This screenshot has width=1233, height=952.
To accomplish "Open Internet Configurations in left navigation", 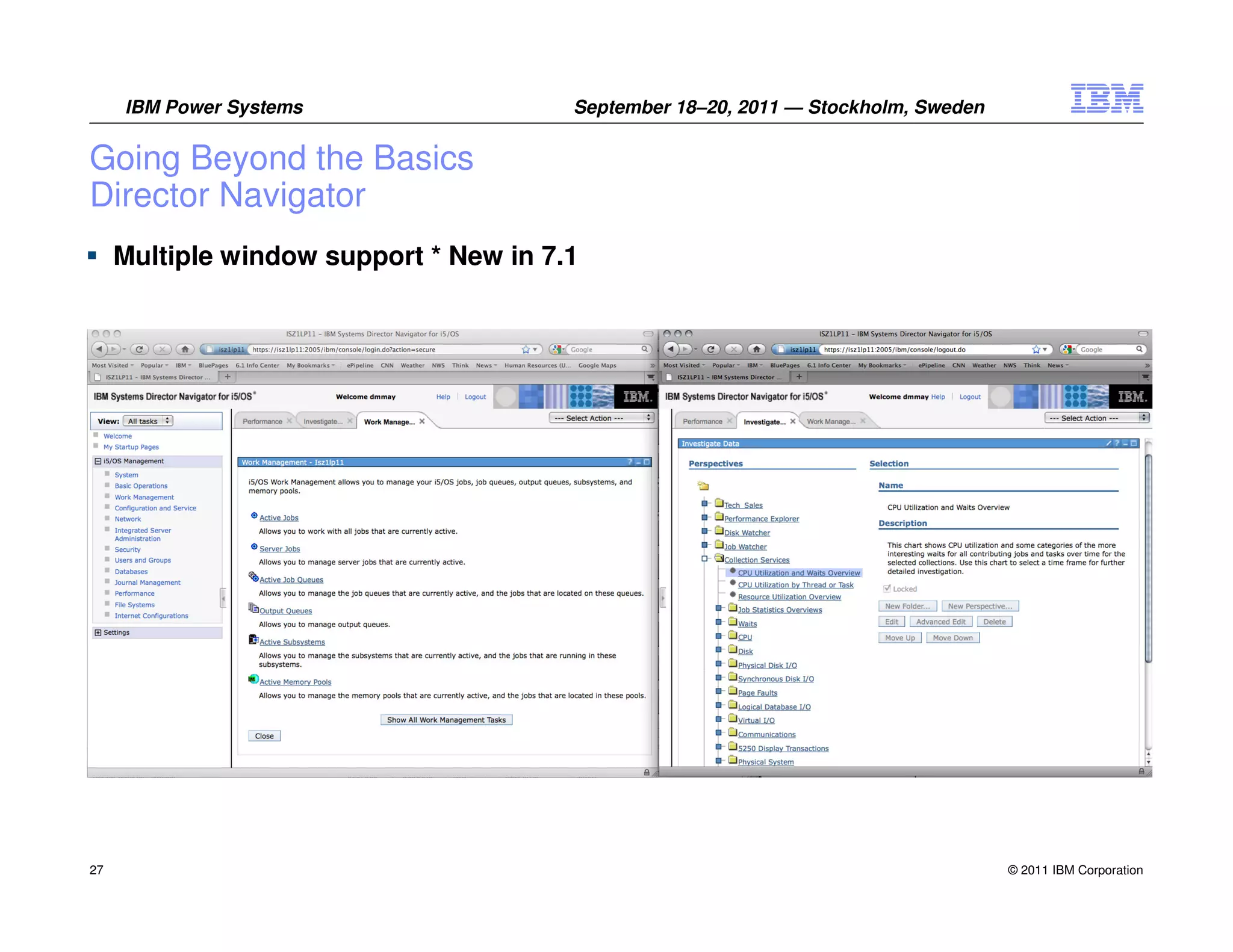I will pyautogui.click(x=151, y=616).
